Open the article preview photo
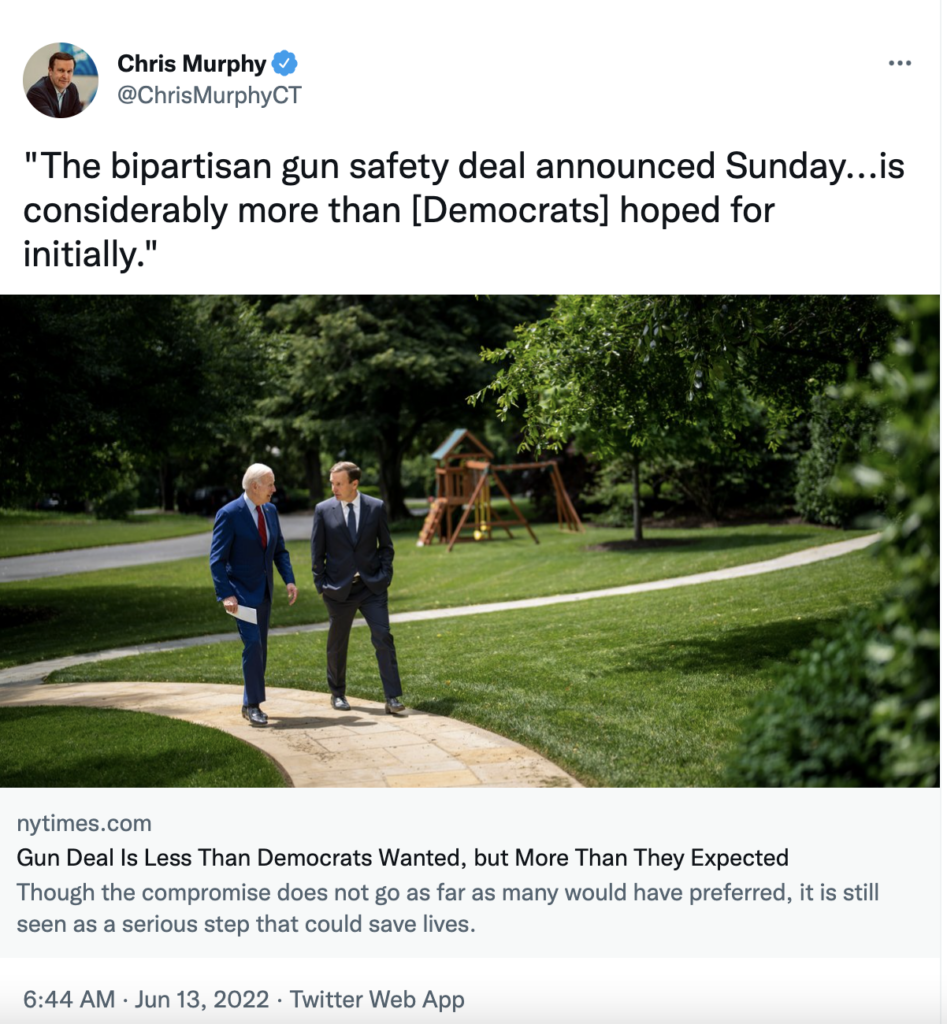 [470, 541]
